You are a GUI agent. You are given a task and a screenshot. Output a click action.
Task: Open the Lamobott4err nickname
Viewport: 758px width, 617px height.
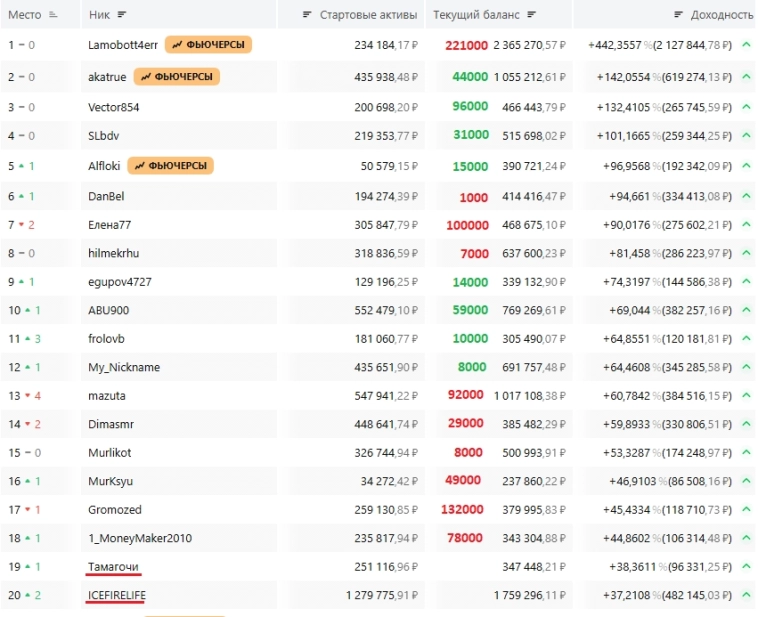pyautogui.click(x=123, y=45)
